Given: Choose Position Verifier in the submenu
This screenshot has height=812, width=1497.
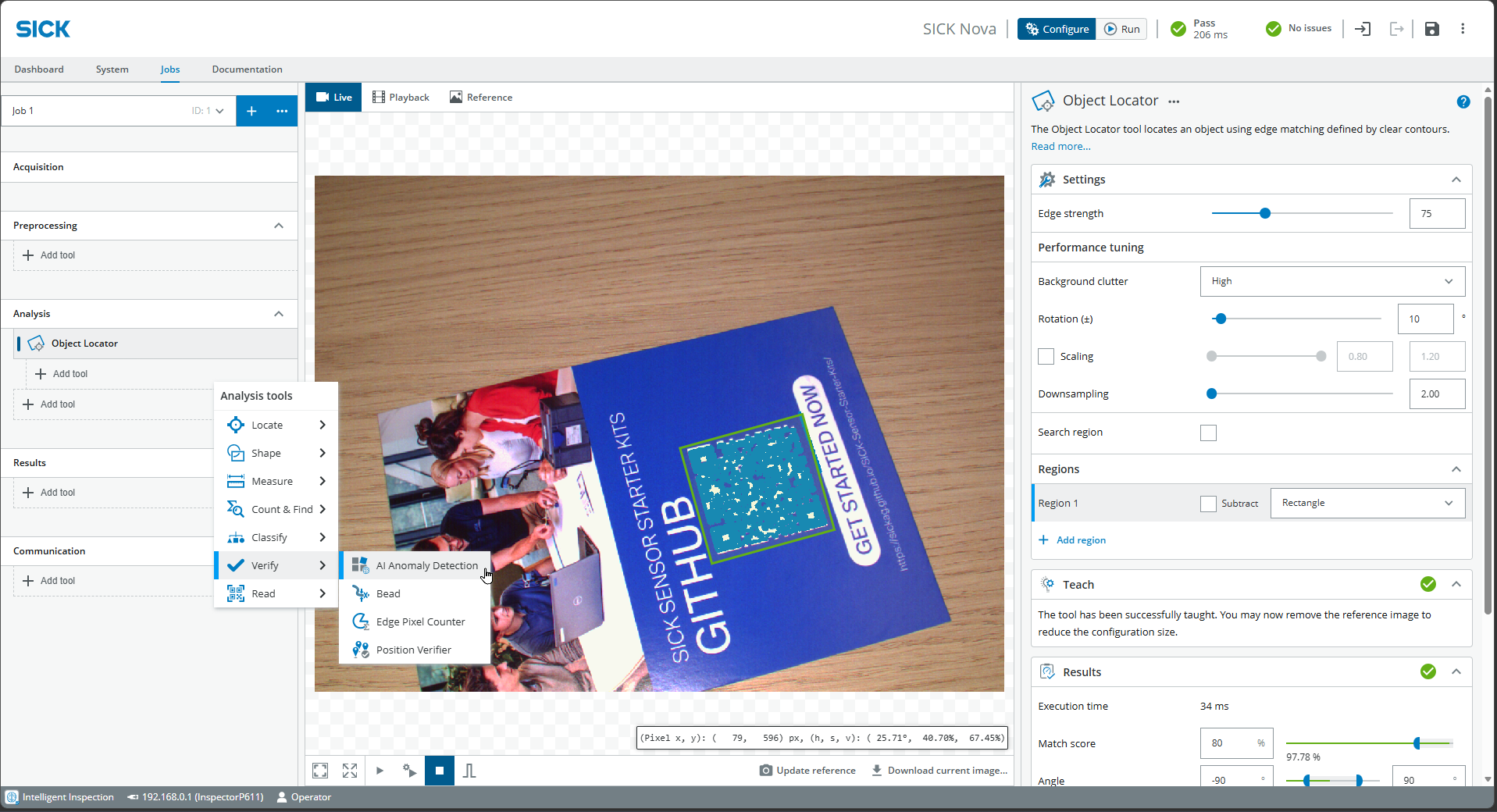Looking at the screenshot, I should tap(415, 650).
